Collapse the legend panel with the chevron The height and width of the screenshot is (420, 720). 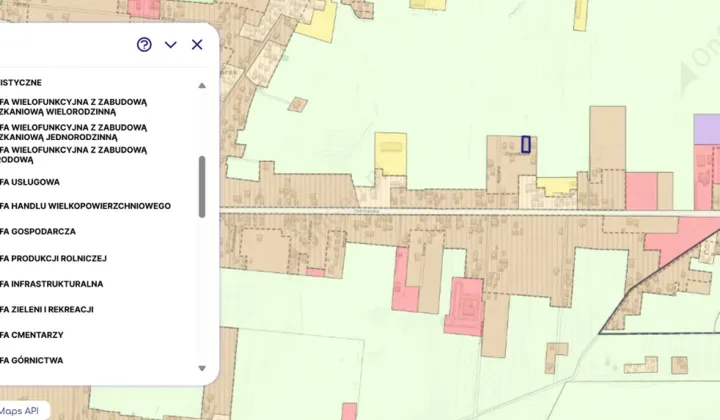click(x=171, y=45)
